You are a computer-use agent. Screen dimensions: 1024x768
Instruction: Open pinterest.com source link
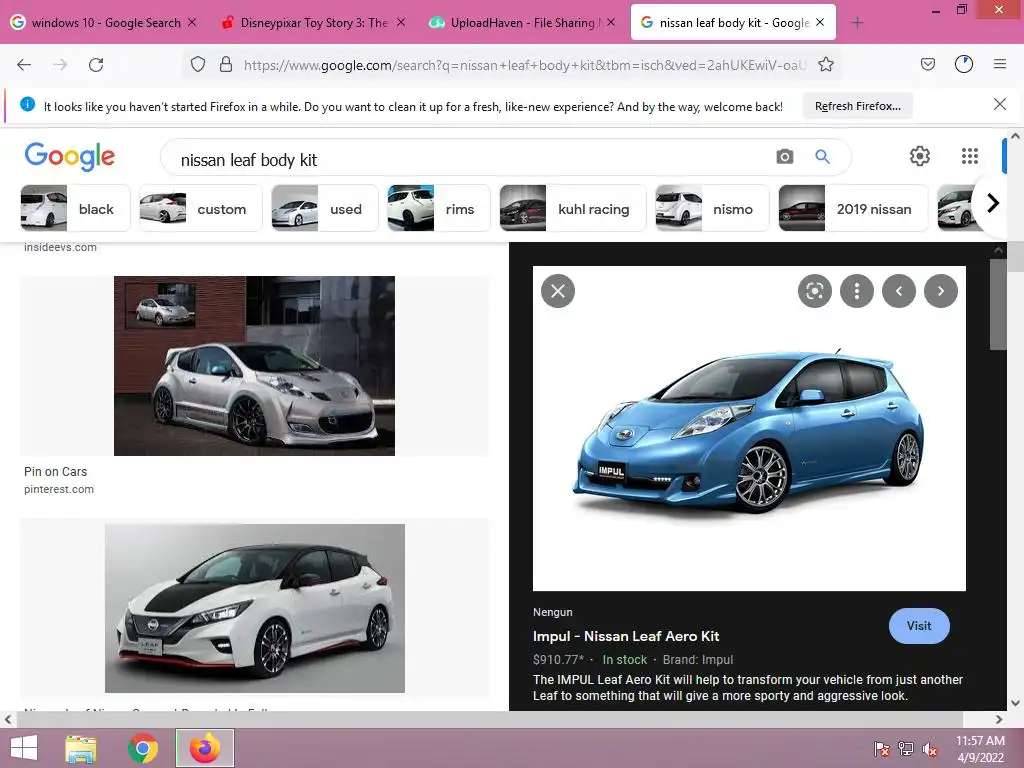(x=59, y=489)
